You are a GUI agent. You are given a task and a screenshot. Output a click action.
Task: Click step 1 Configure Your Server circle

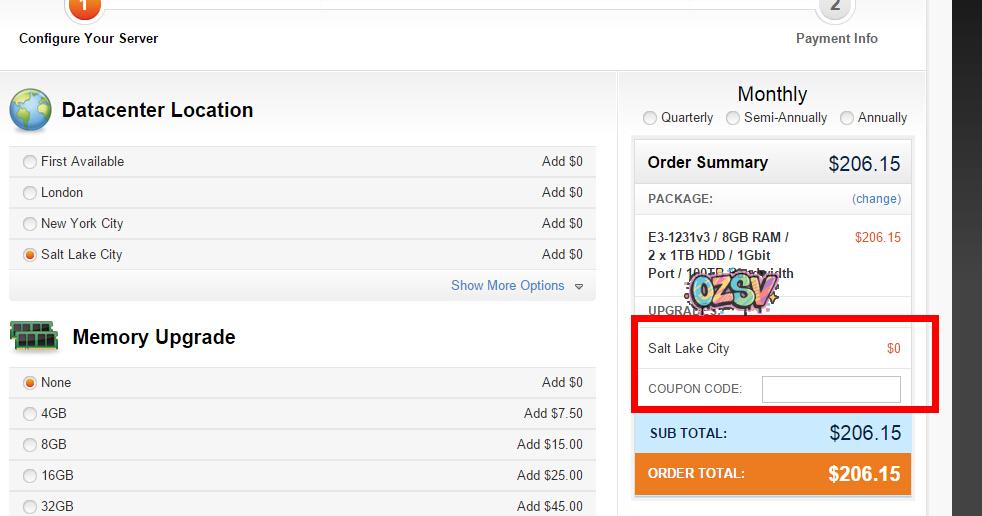[84, 8]
